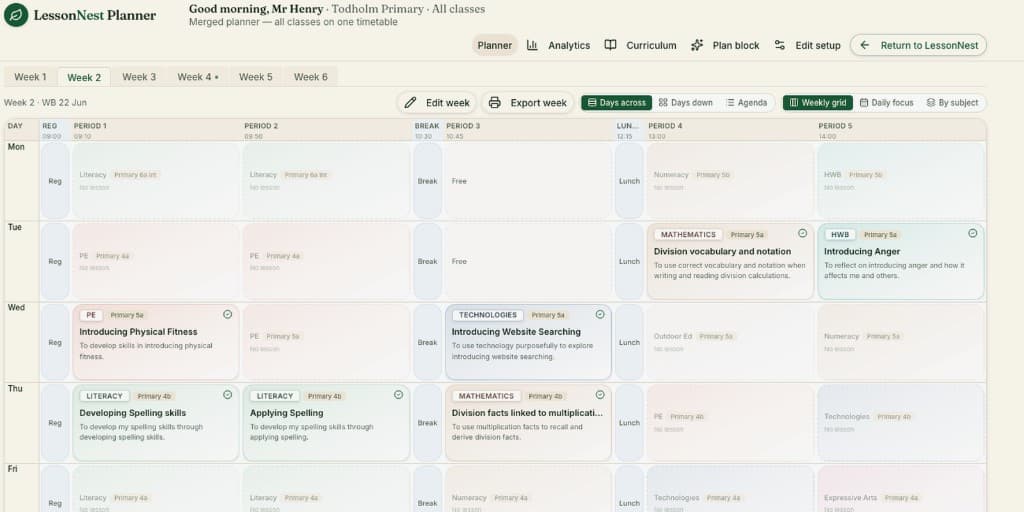Click the pencil icon for Edit week

click(x=410, y=103)
